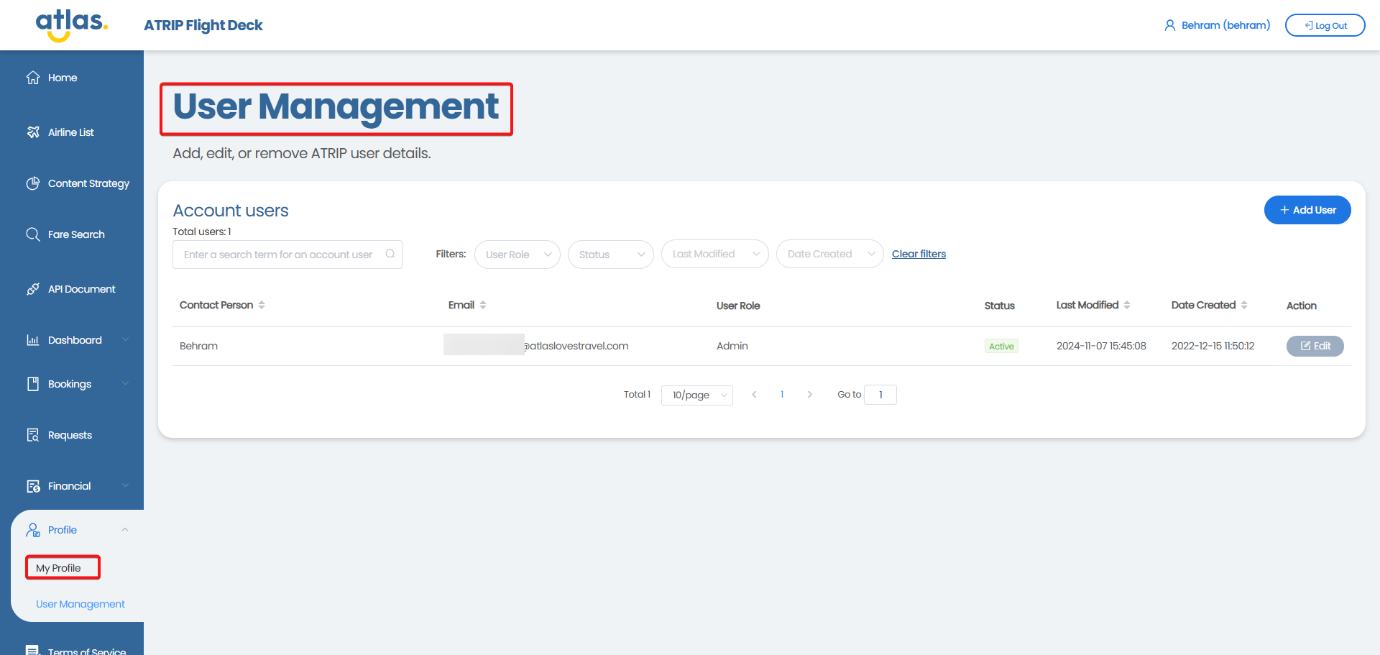This screenshot has height=655, width=1380.
Task: Select User Management in sidebar
Action: [80, 604]
